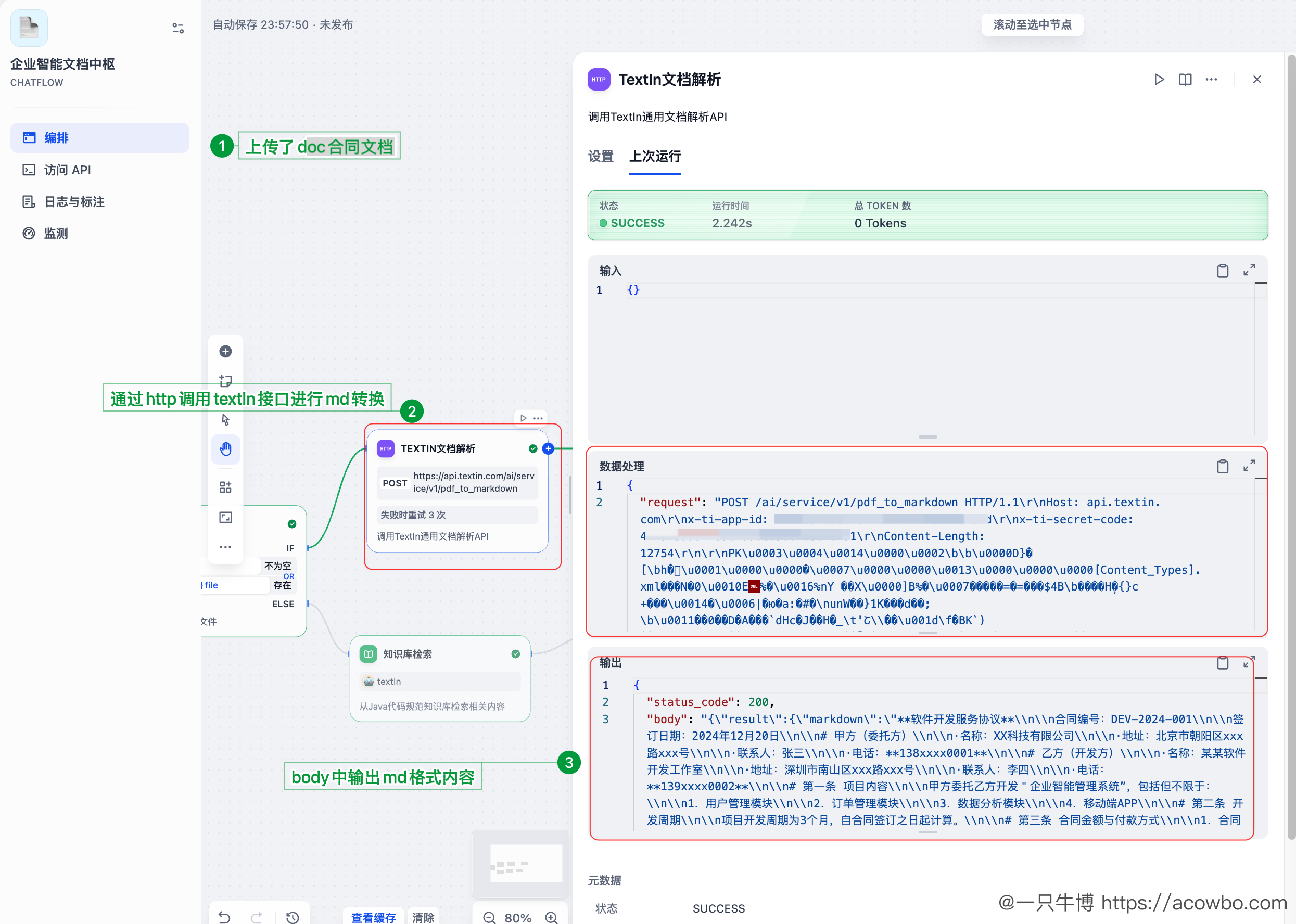Open 日志与标注 in the sidebar

tap(74, 201)
